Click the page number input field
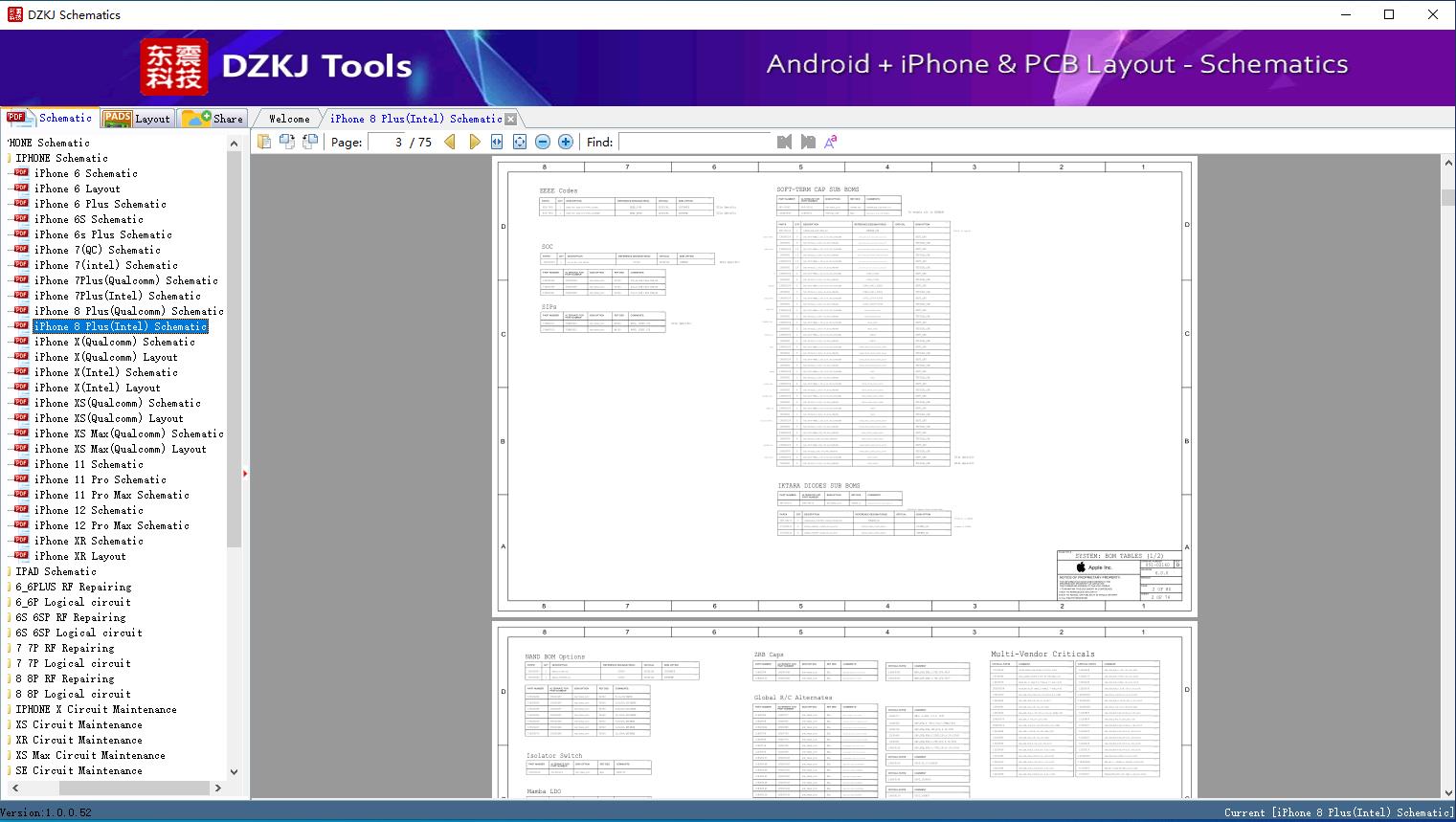 click(387, 142)
